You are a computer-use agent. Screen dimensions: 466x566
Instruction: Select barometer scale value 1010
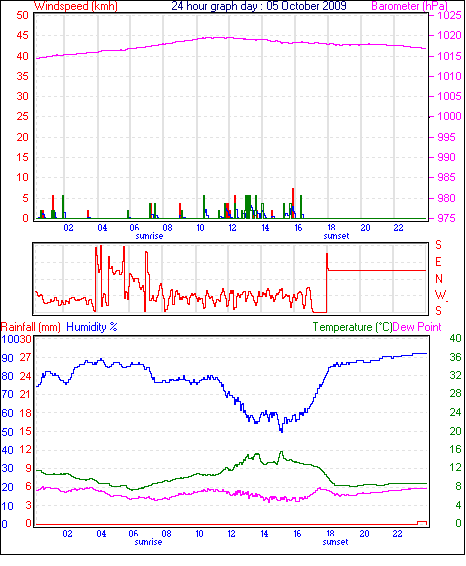[449, 76]
